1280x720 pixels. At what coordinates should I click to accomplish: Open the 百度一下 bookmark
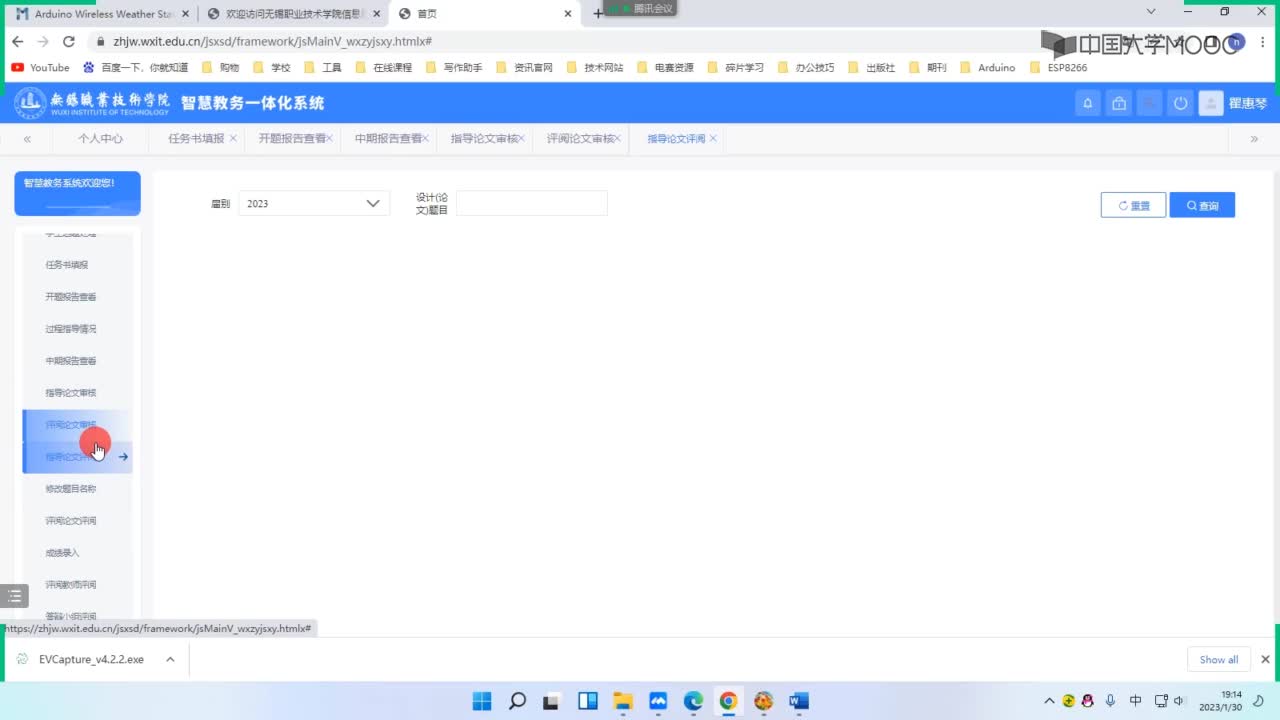click(x=135, y=68)
